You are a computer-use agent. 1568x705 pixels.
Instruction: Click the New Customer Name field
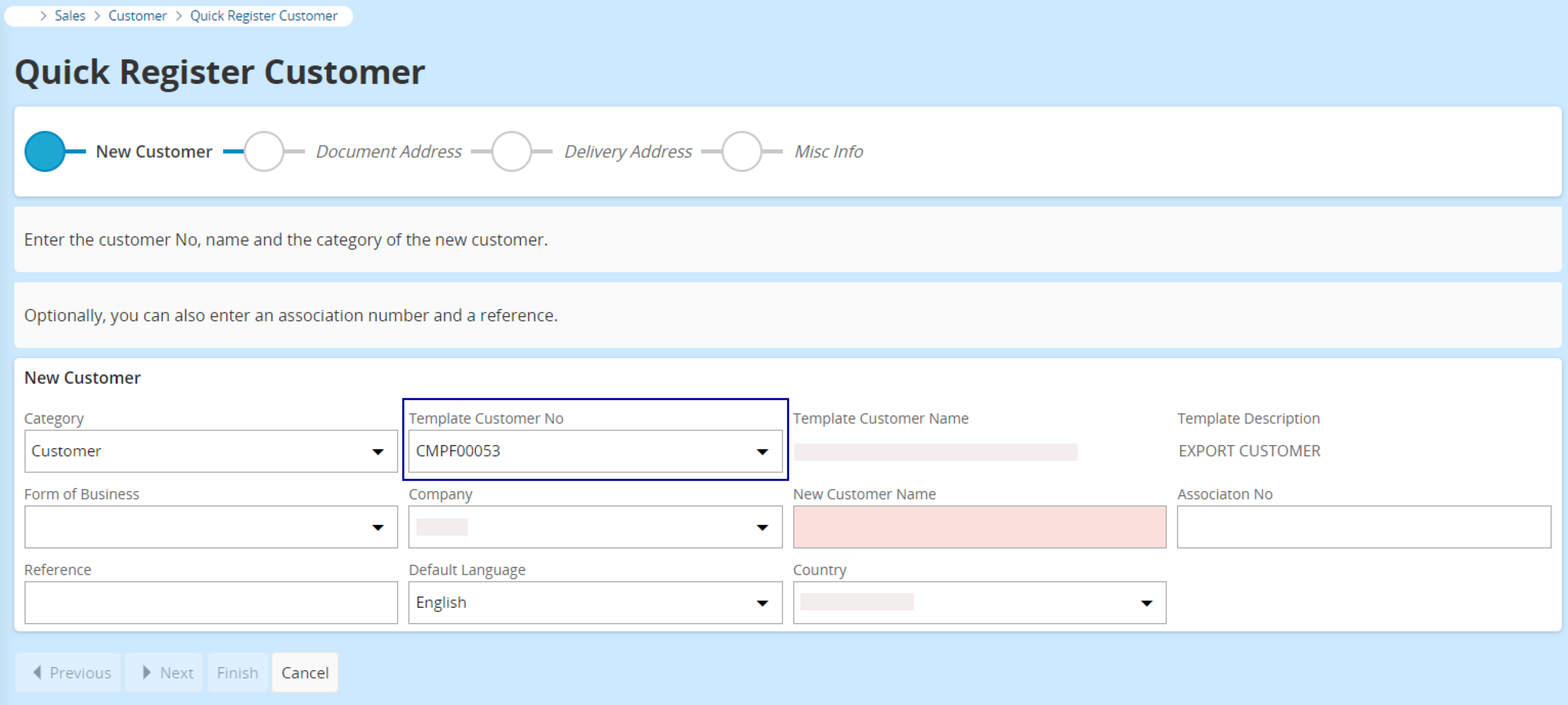click(x=979, y=527)
